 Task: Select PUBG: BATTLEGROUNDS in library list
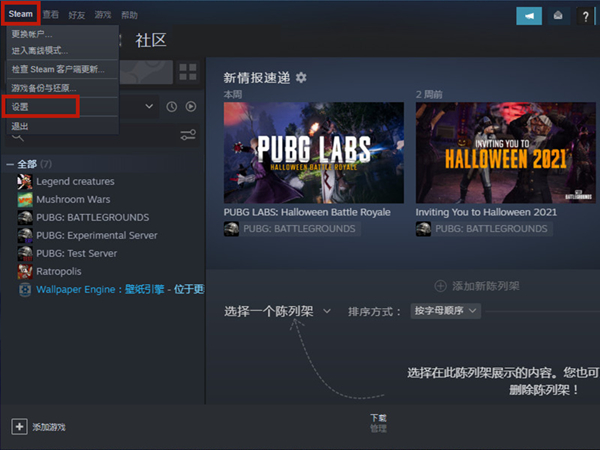point(93,217)
